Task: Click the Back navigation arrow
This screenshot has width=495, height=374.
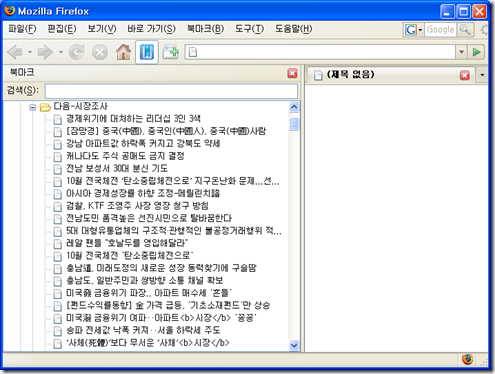Action: point(15,52)
